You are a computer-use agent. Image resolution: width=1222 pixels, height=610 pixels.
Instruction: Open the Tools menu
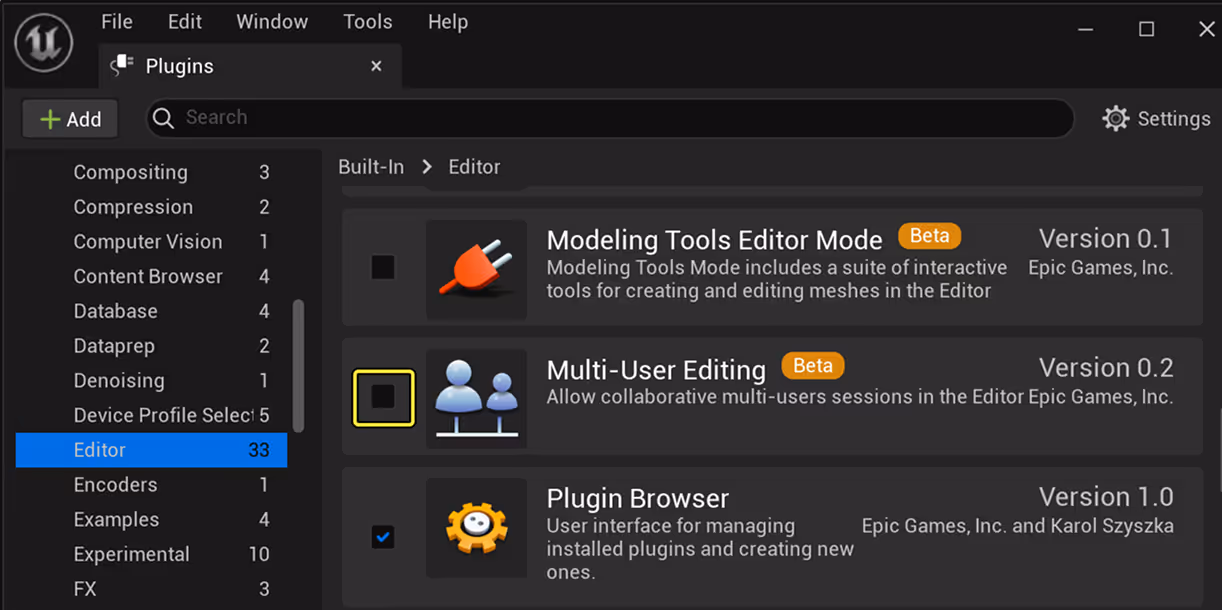(x=368, y=22)
